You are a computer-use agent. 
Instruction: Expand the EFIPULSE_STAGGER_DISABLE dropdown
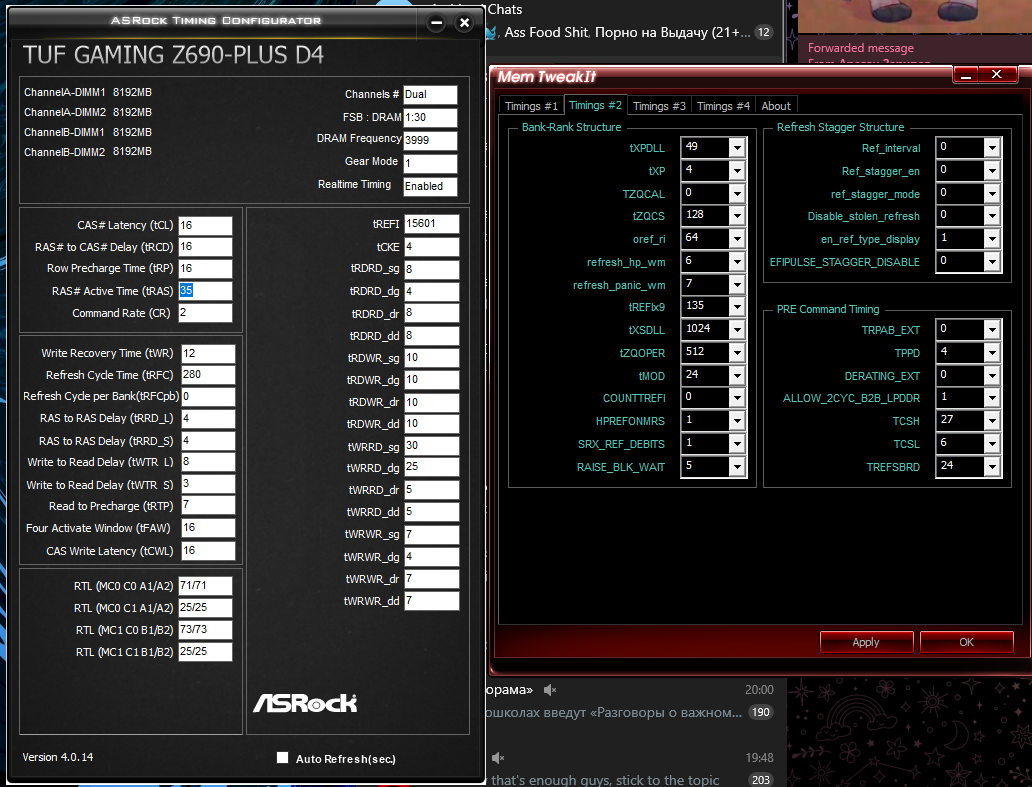click(x=992, y=262)
